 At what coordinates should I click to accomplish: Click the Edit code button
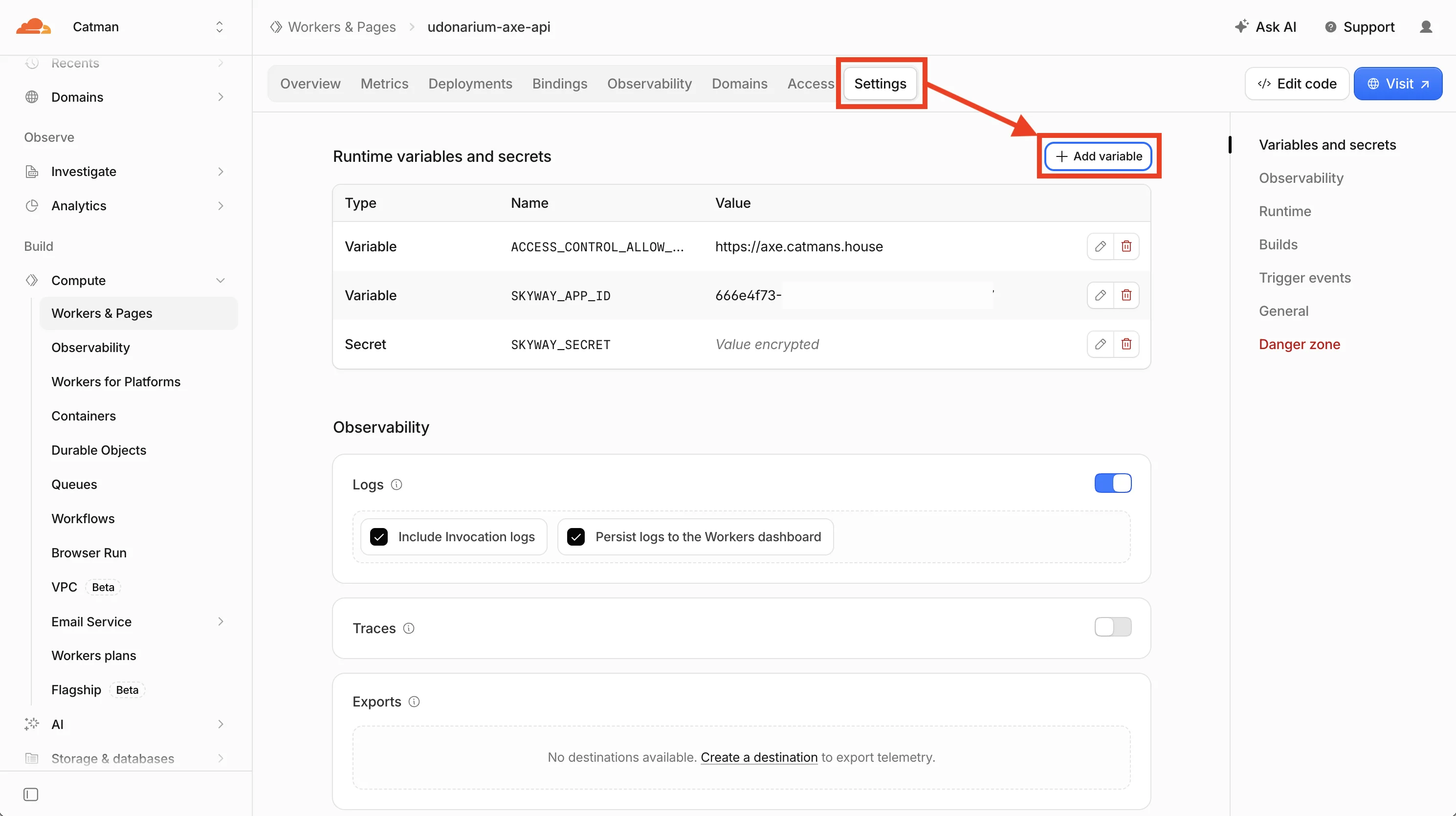[x=1297, y=84]
